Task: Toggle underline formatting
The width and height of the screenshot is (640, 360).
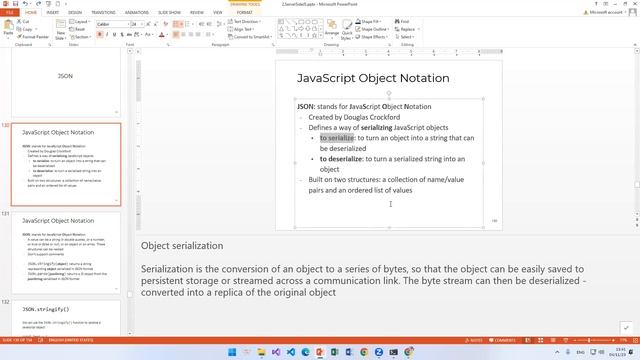Action: tap(115, 35)
